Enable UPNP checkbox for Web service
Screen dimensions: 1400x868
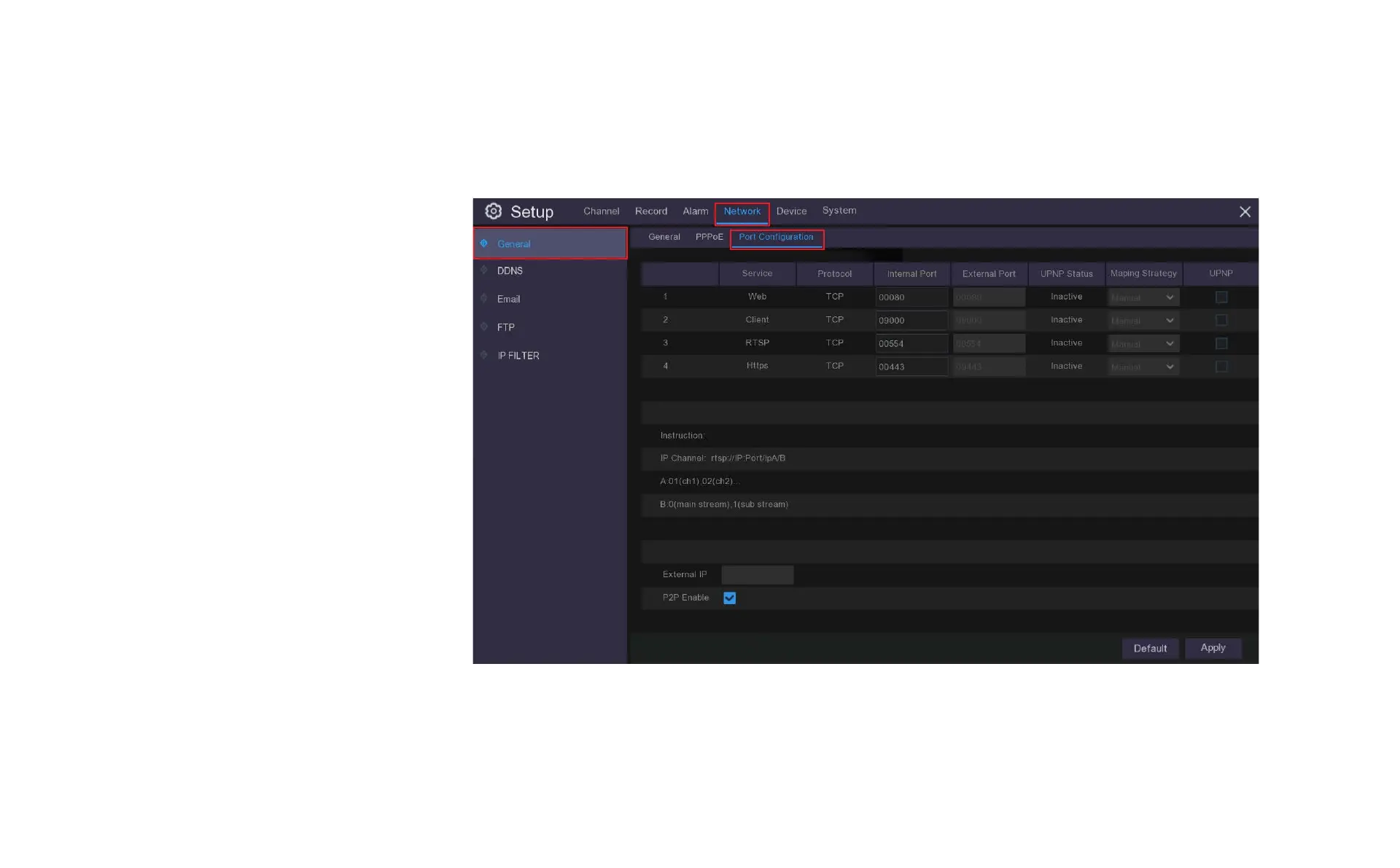coord(1221,297)
